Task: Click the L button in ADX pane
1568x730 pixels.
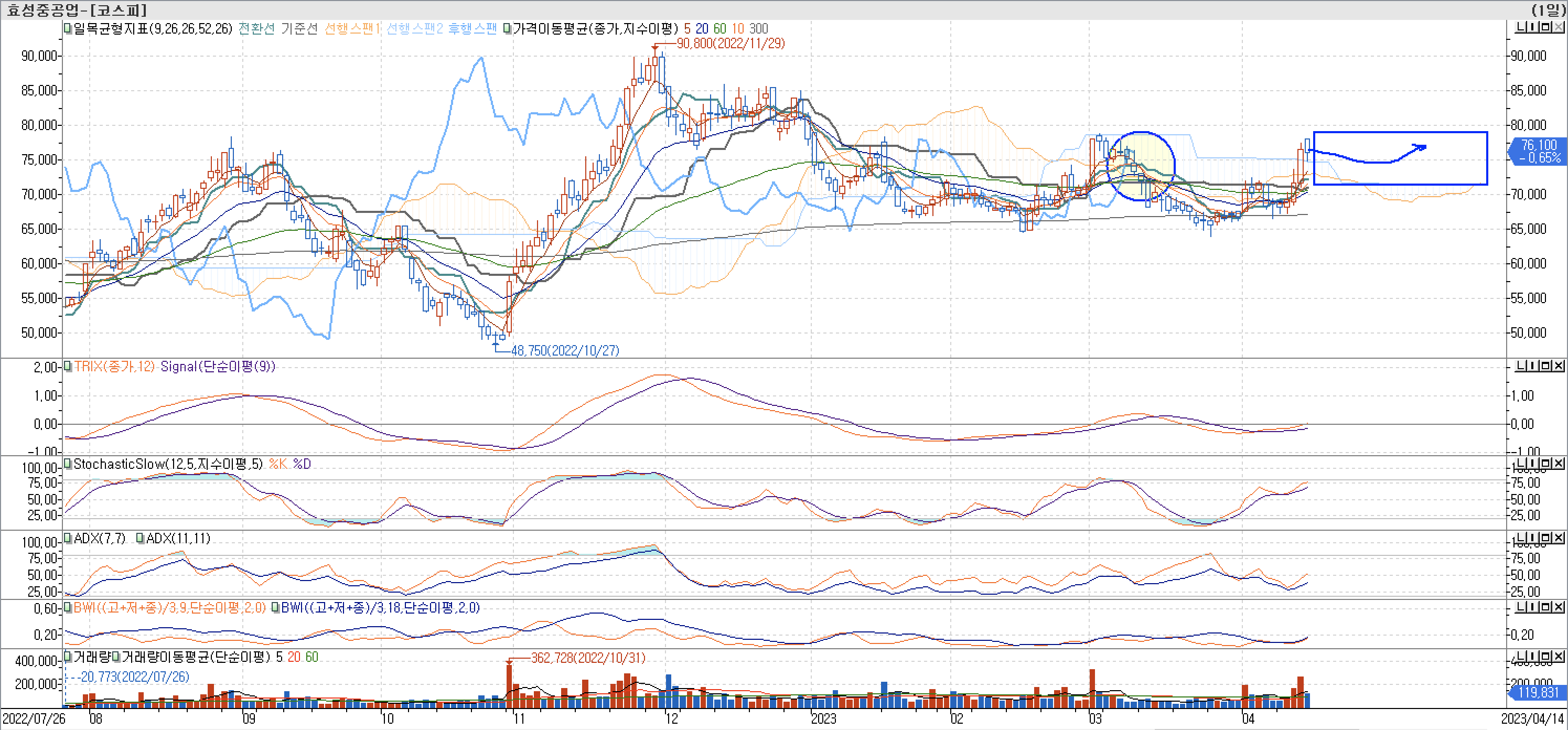Action: pyautogui.click(x=1521, y=538)
